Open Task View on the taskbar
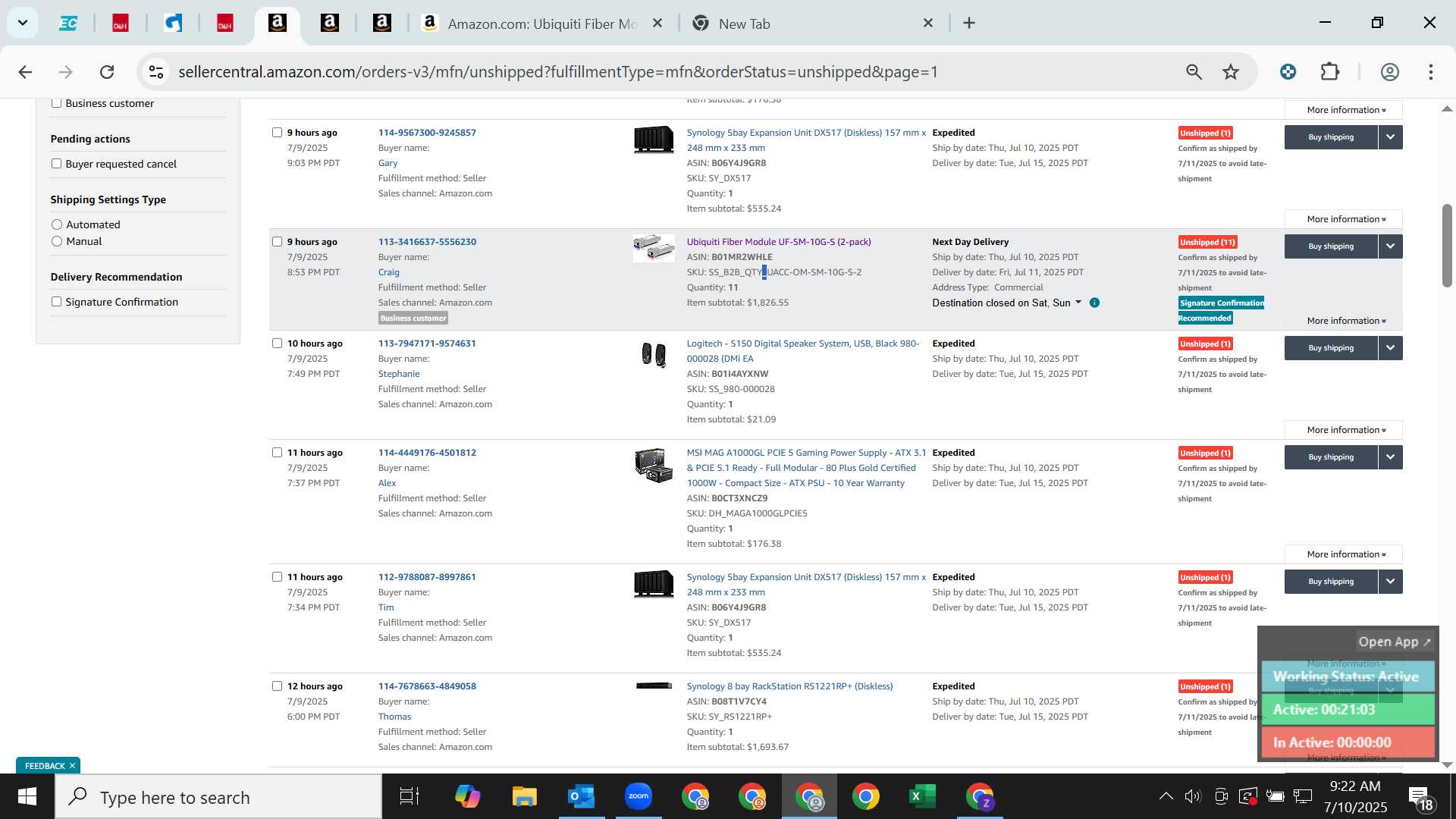1456x819 pixels. point(409,796)
